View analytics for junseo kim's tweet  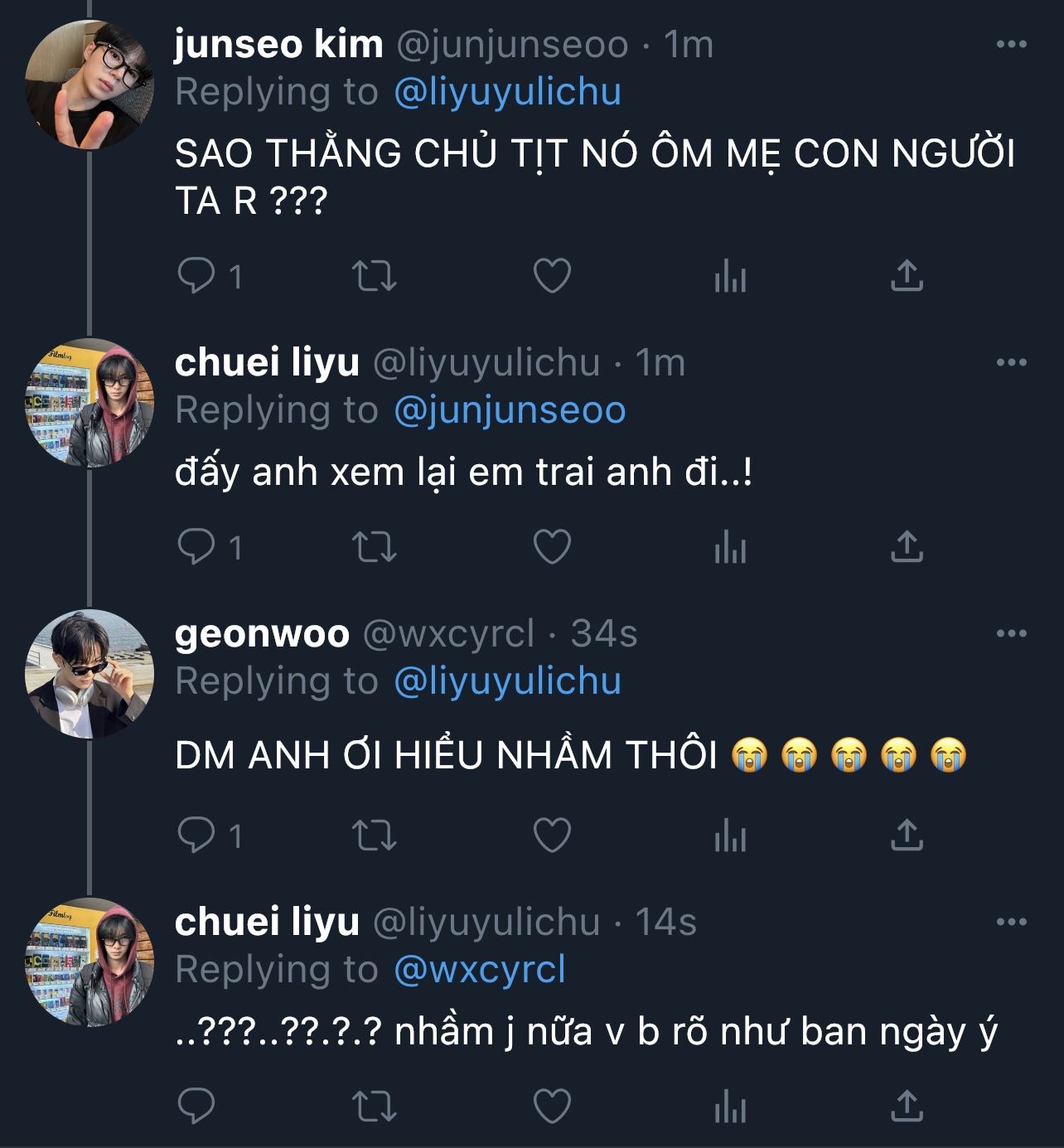tap(730, 276)
